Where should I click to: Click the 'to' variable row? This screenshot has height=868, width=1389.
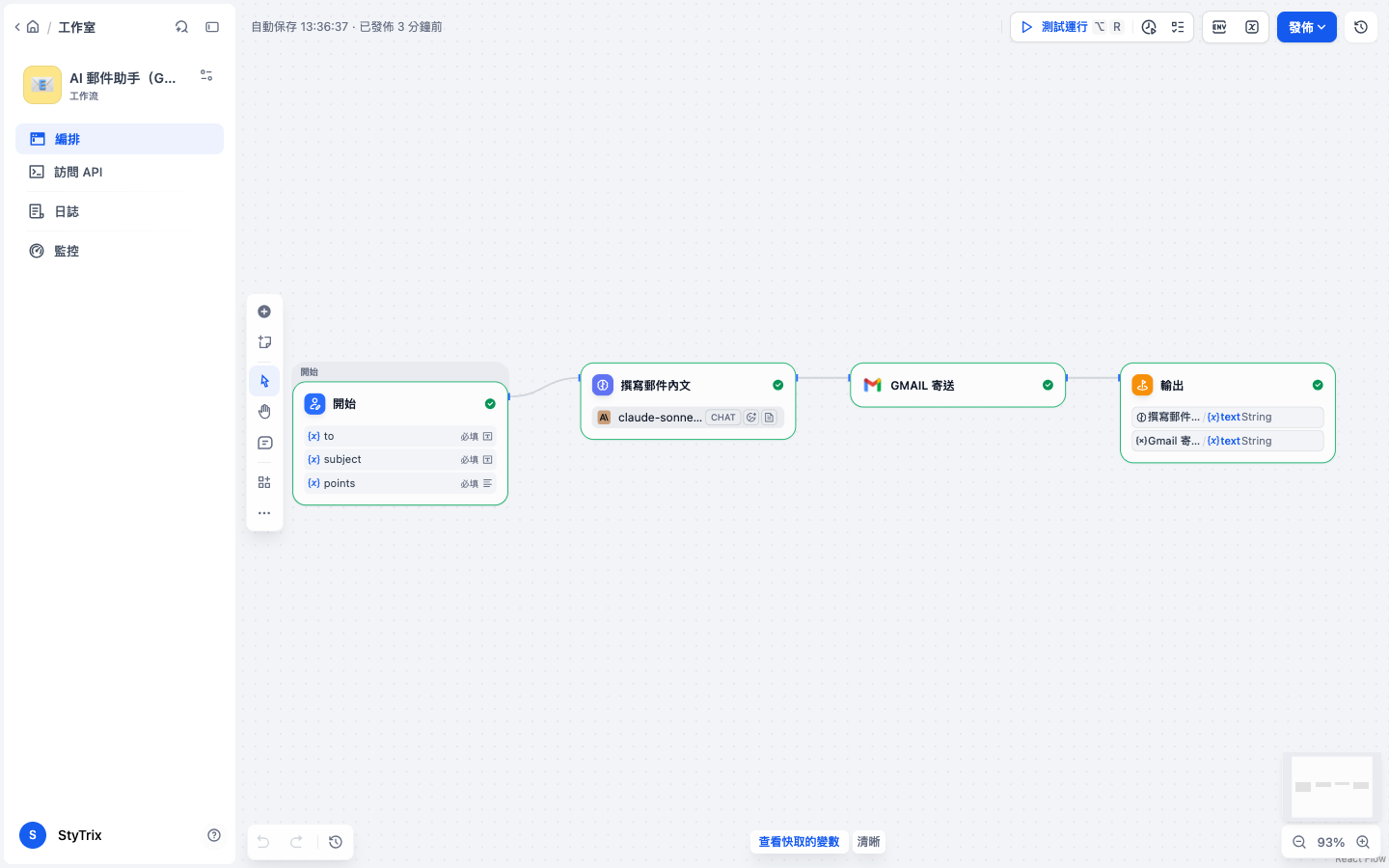pos(400,436)
